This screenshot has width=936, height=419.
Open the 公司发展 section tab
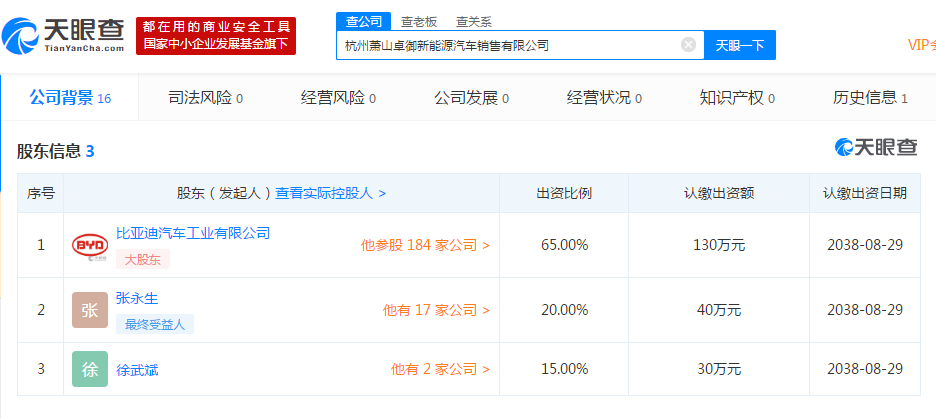pos(471,98)
